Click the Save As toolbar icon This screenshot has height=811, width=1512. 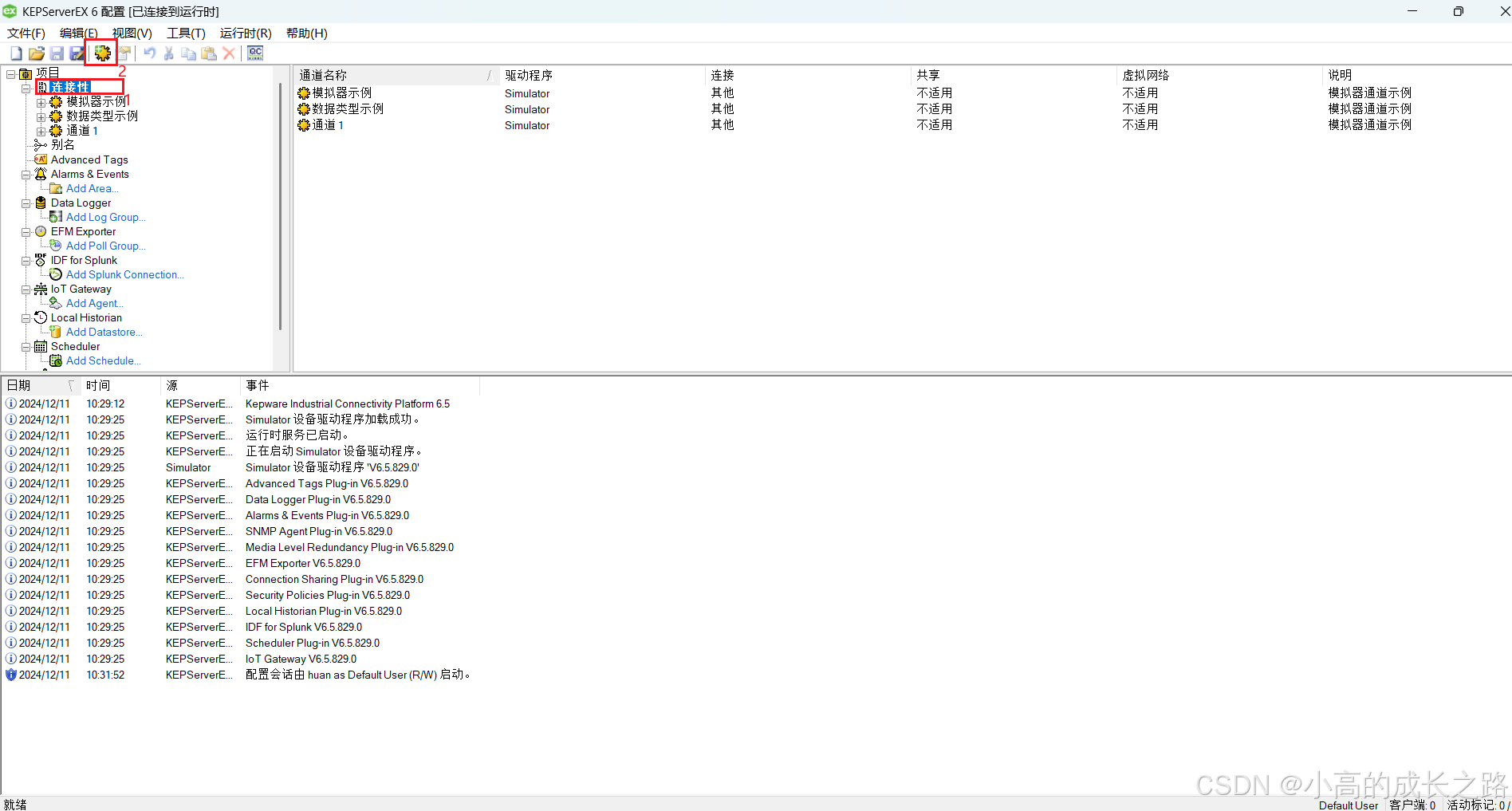point(77,53)
